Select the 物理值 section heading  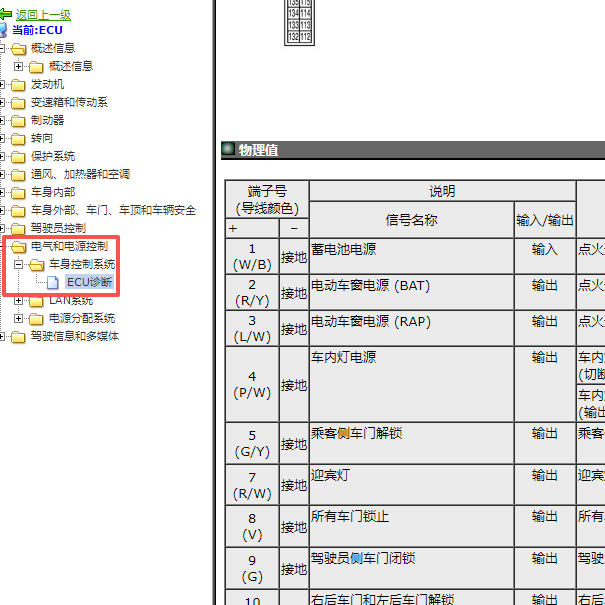258,150
